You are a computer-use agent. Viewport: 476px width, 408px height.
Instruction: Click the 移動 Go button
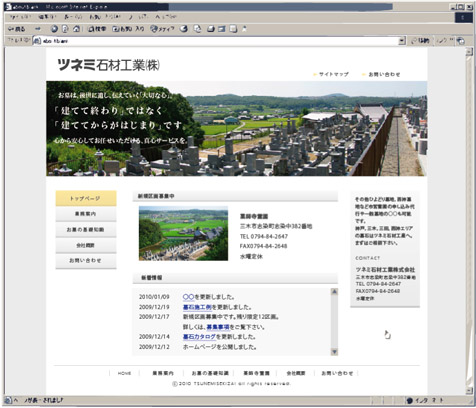click(420, 41)
